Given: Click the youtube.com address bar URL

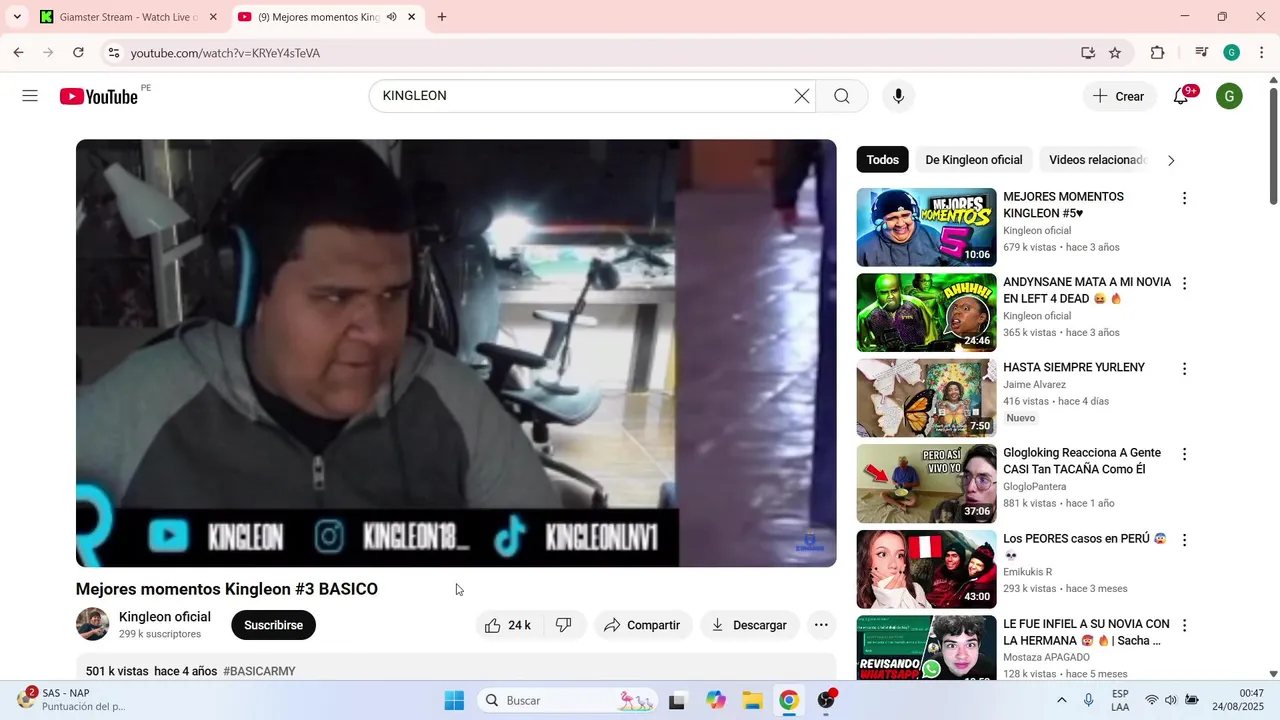Looking at the screenshot, I should pyautogui.click(x=225, y=53).
